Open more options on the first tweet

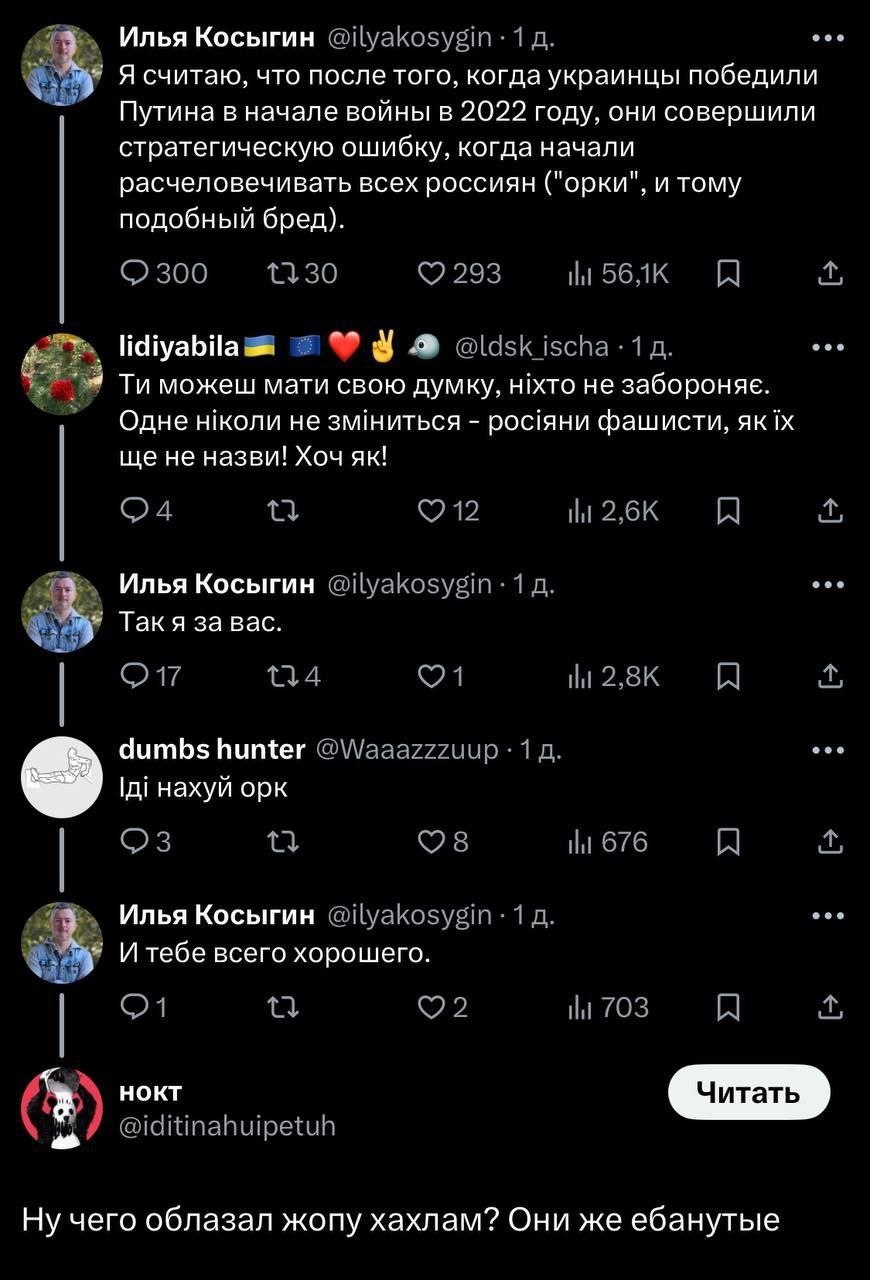828,39
